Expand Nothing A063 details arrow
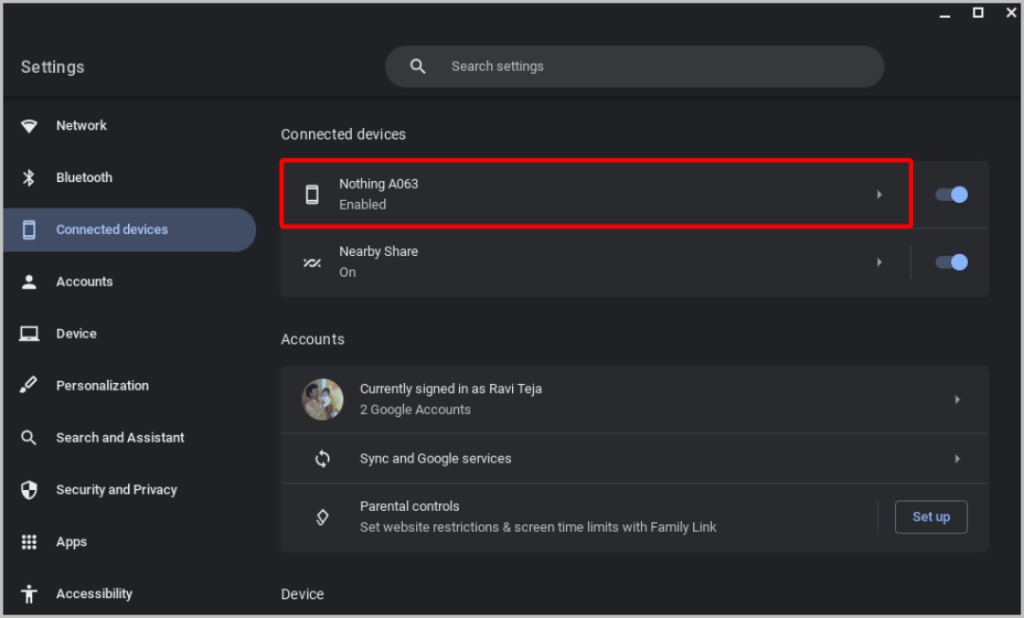This screenshot has width=1024, height=618. click(x=880, y=195)
